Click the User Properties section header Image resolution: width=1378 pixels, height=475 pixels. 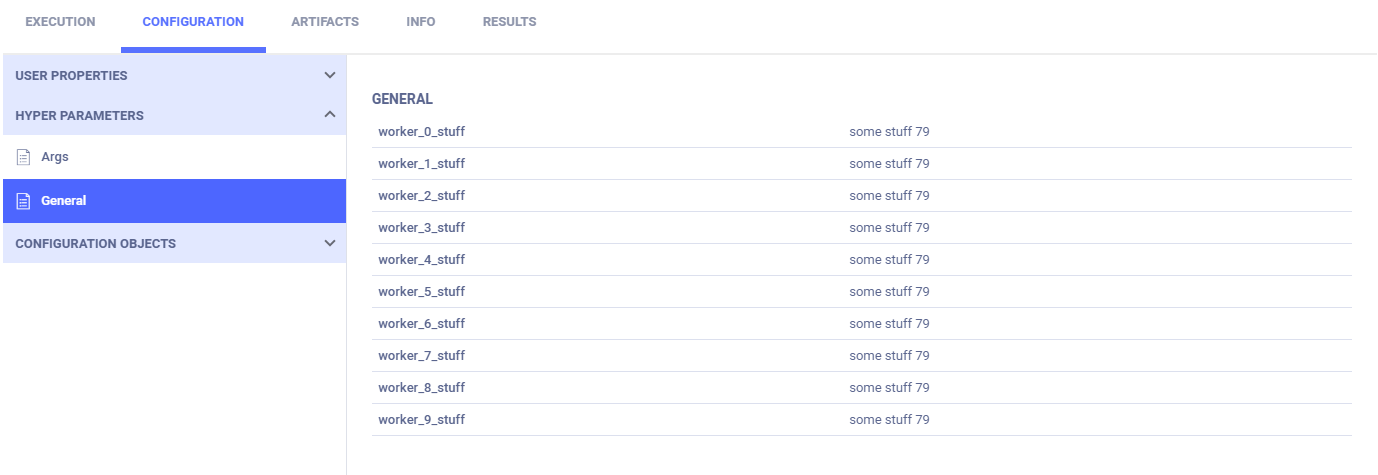tap(72, 76)
